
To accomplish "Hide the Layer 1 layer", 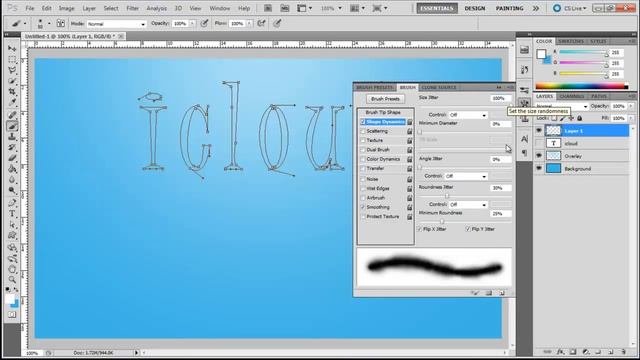I will coord(539,131).
